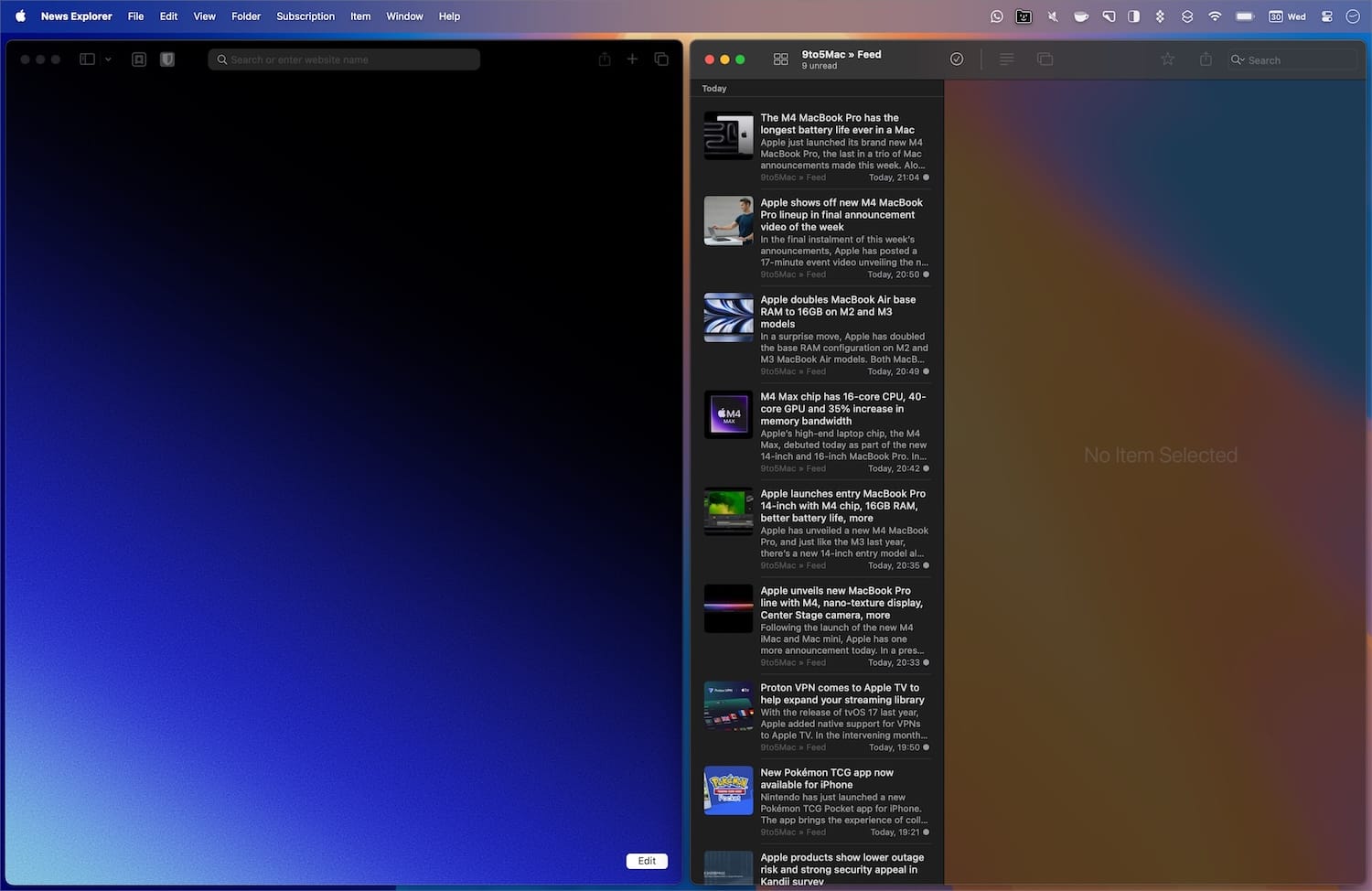Image resolution: width=1372 pixels, height=891 pixels.
Task: Click unread dot of Today, 19:21 article
Action: 926,832
